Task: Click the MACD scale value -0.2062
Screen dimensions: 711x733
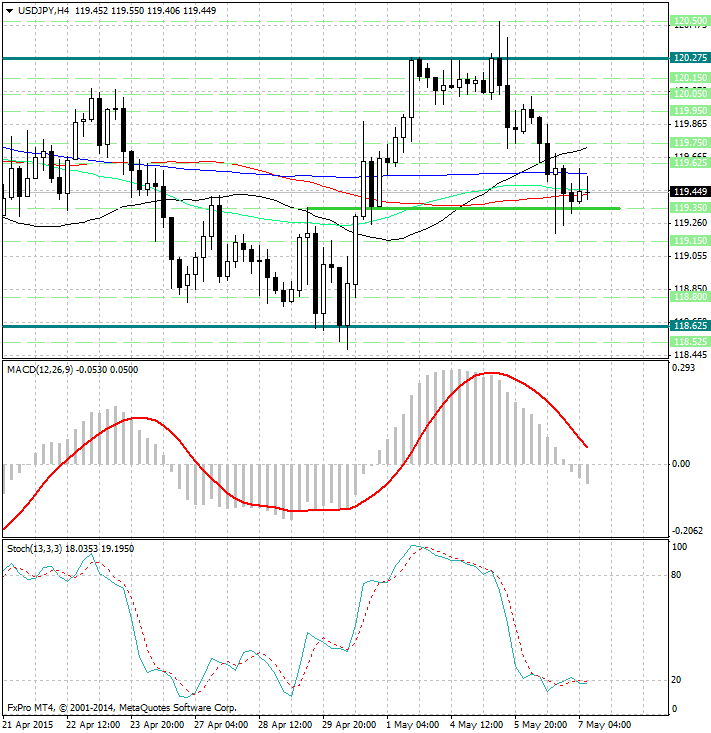Action: (x=686, y=530)
